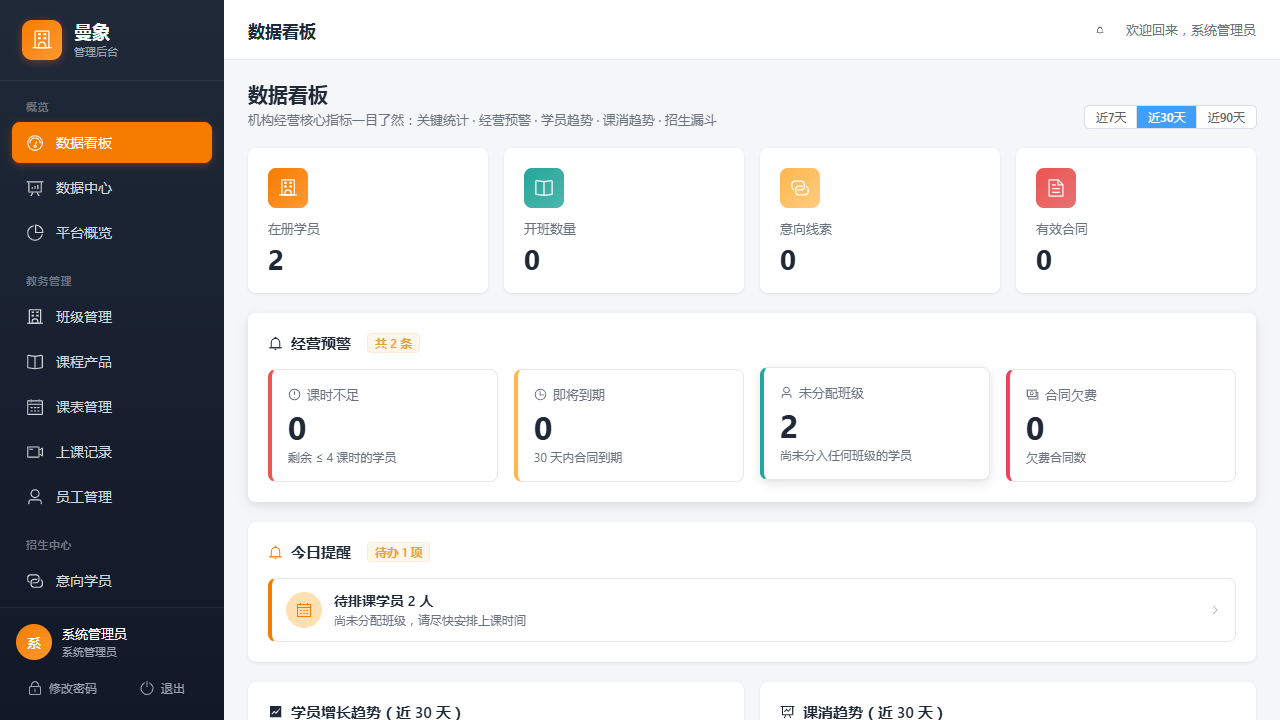Click the bell icon beside 经营预警
The width and height of the screenshot is (1280, 720).
(276, 344)
